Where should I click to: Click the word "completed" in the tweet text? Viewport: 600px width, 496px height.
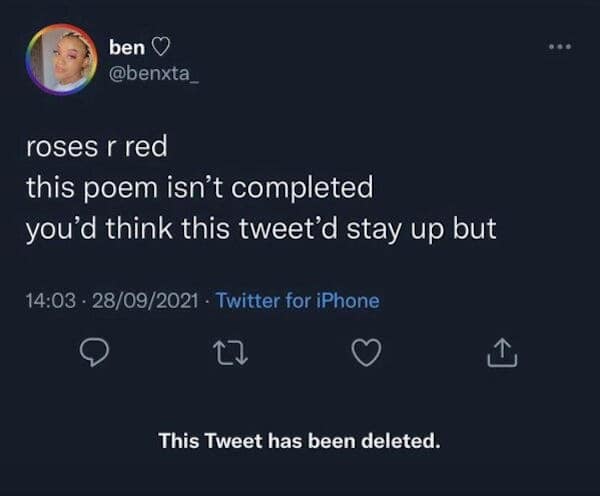309,187
